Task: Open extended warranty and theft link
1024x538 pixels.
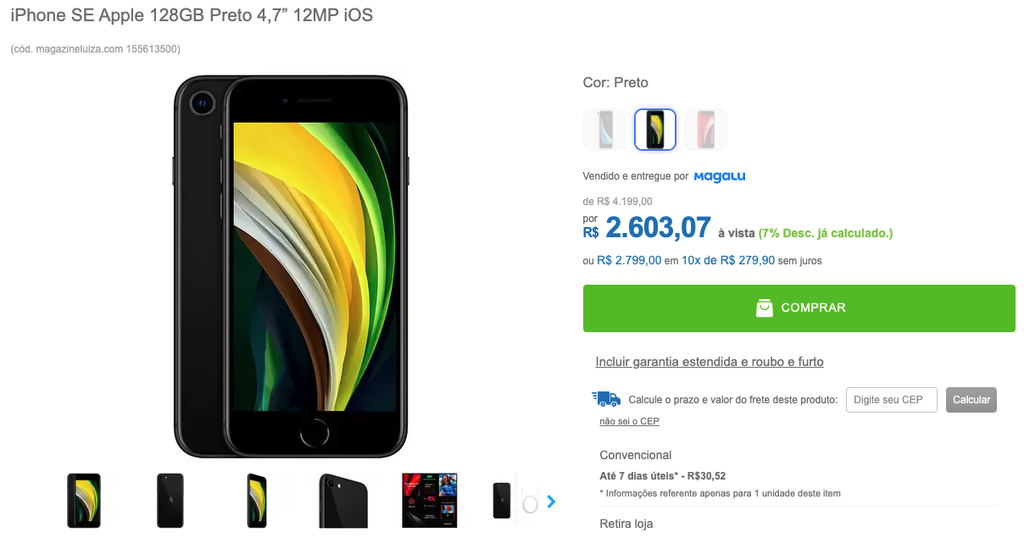Action: point(709,362)
